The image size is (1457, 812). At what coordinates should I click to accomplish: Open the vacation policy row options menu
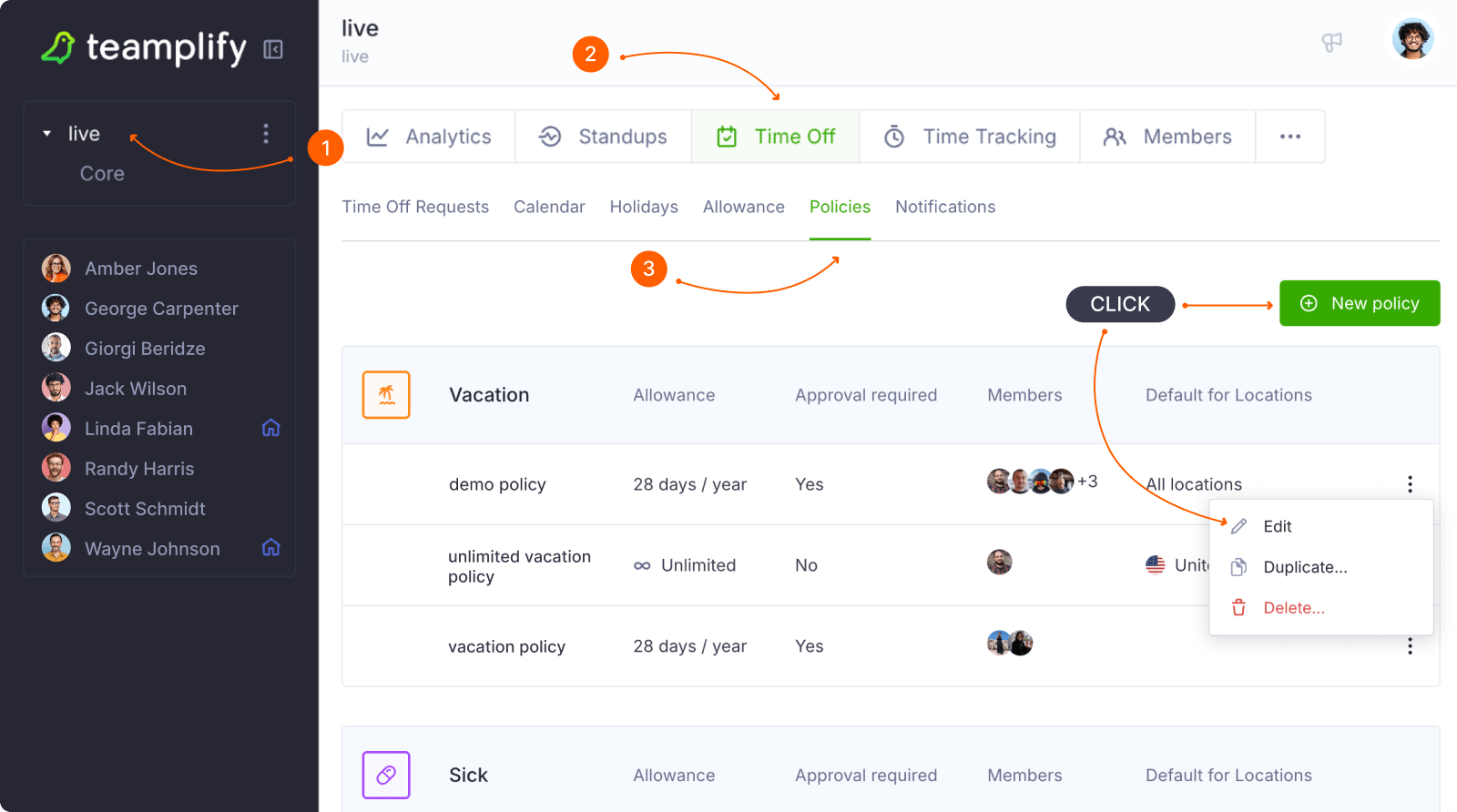[1410, 646]
